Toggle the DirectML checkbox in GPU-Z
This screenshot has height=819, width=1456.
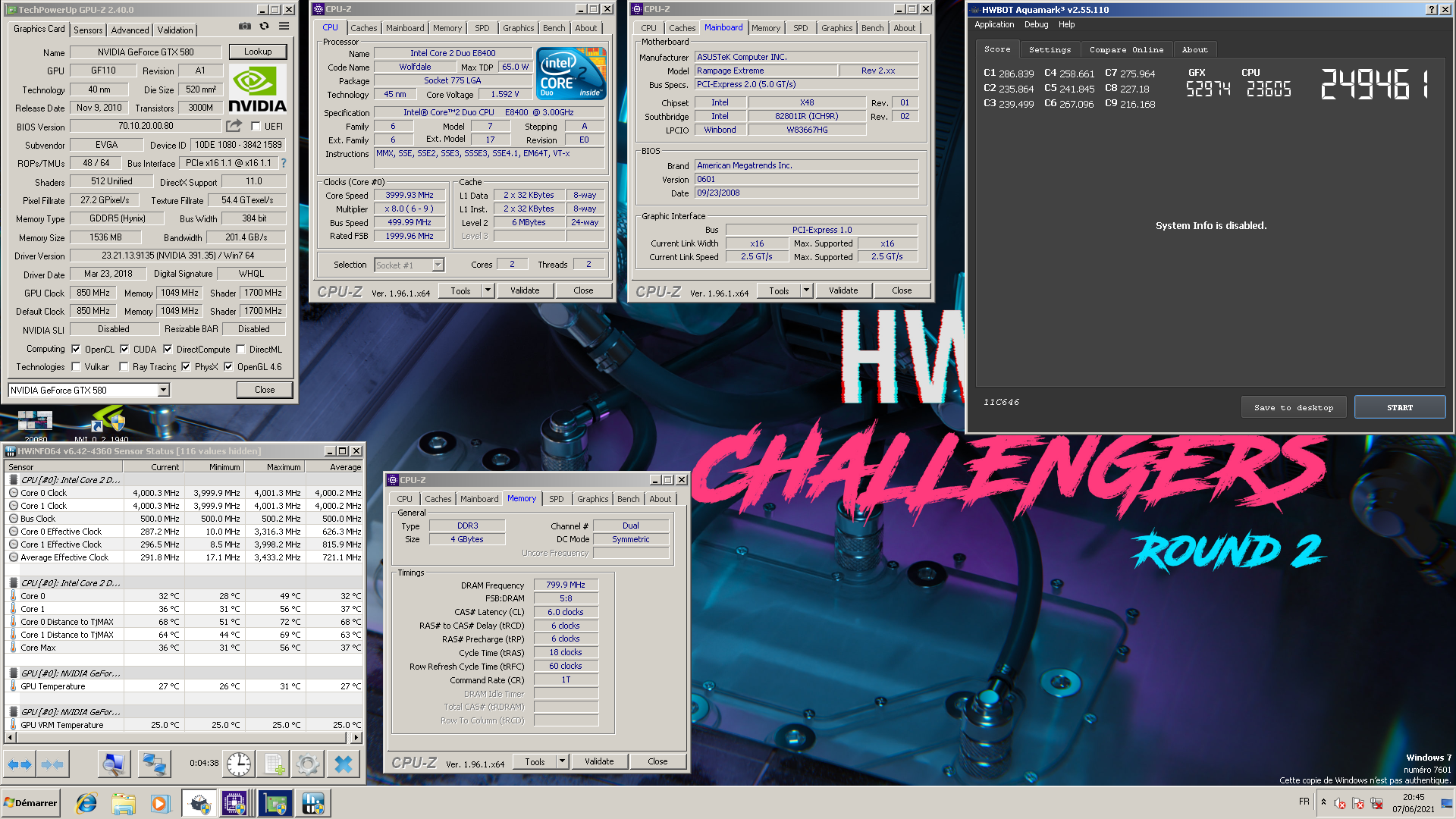click(240, 350)
